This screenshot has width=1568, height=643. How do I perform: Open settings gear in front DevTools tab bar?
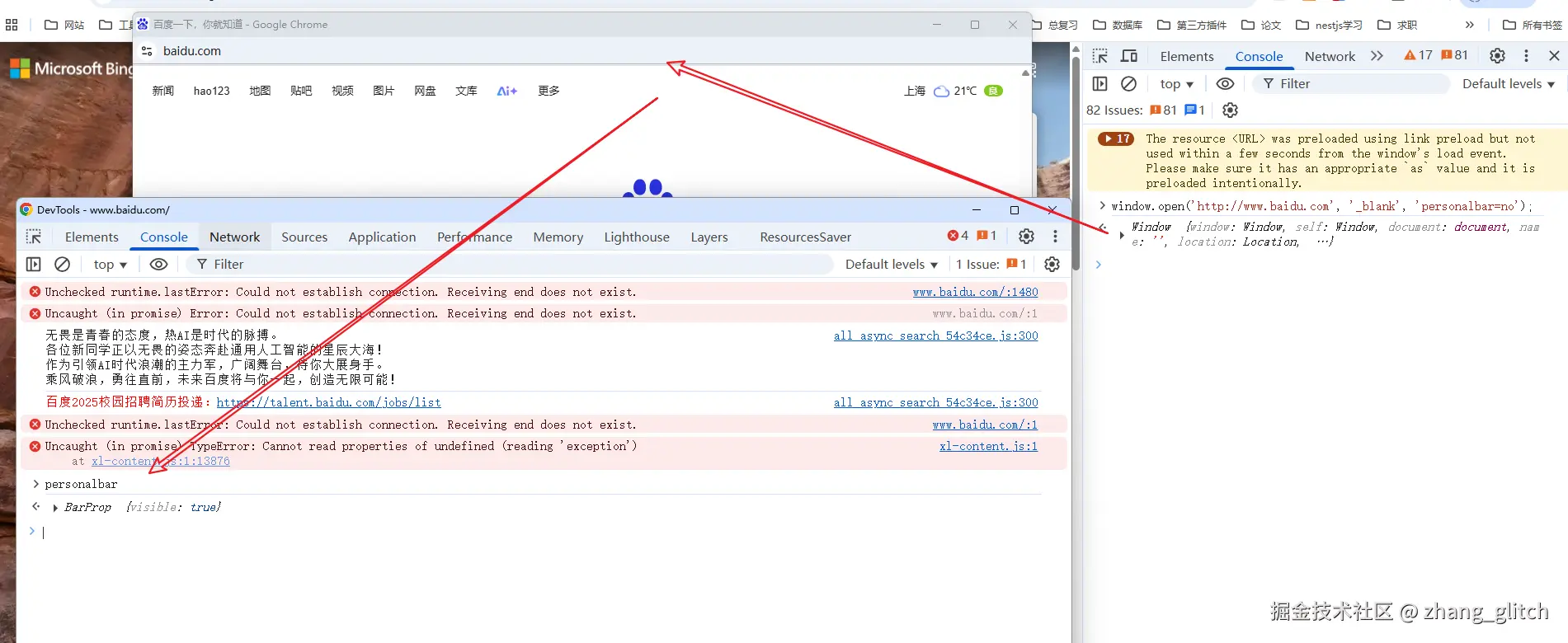tap(1026, 237)
